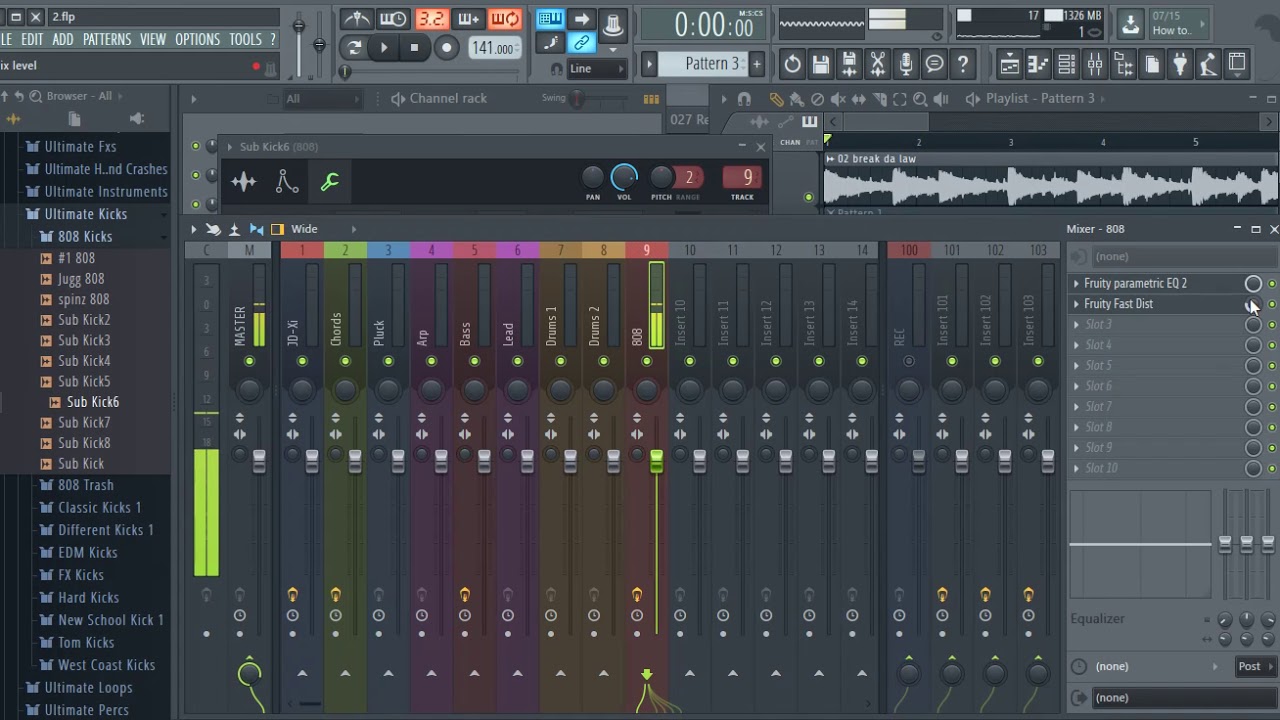Open the TOOLS menu
The height and width of the screenshot is (720, 1280).
pyautogui.click(x=245, y=39)
